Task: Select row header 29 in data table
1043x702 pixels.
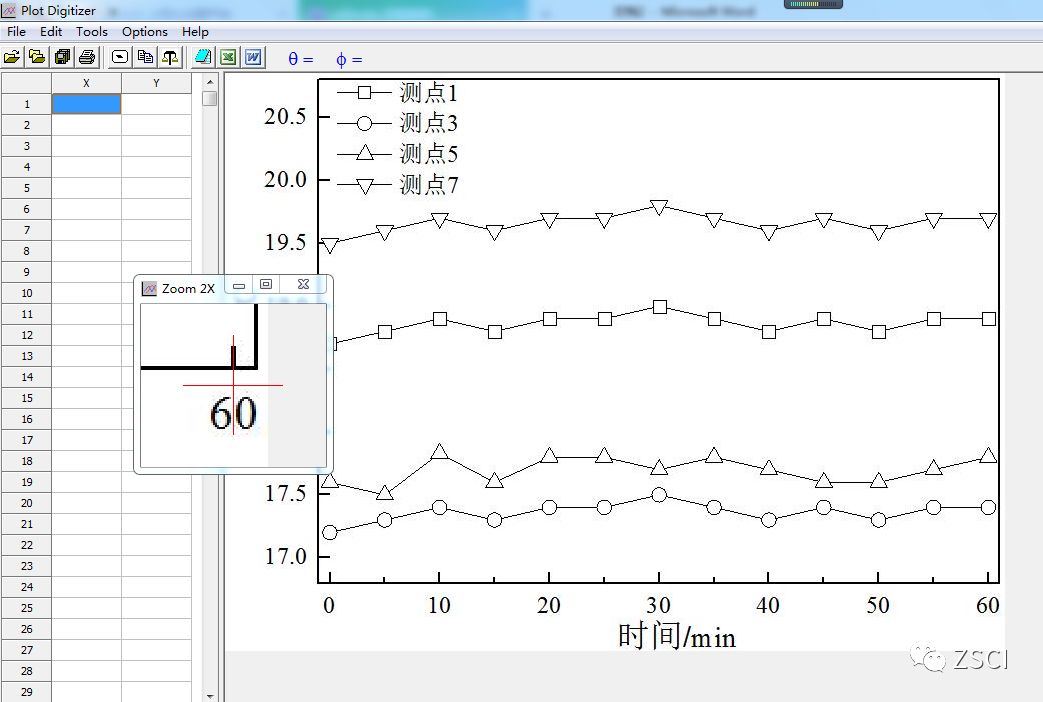Action: [x=26, y=692]
